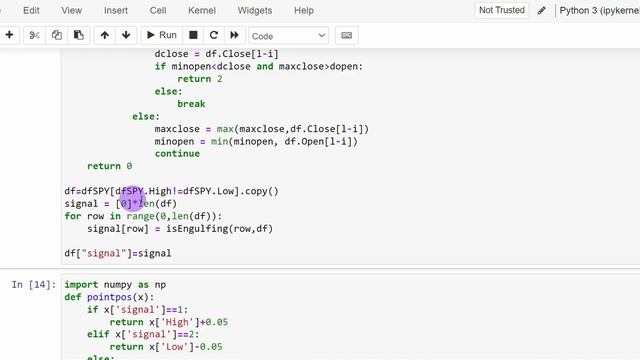Viewport: 640px width, 360px height.
Task: Click the 'return 0' line in code
Action: 109,166
